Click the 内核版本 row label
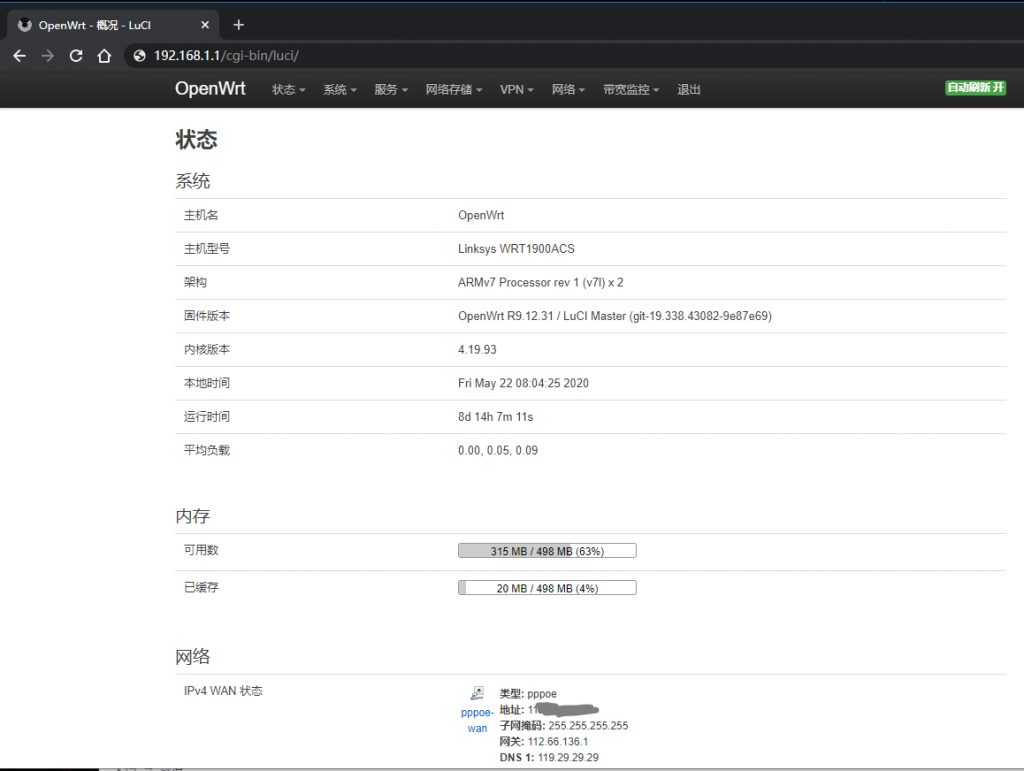 tap(207, 350)
